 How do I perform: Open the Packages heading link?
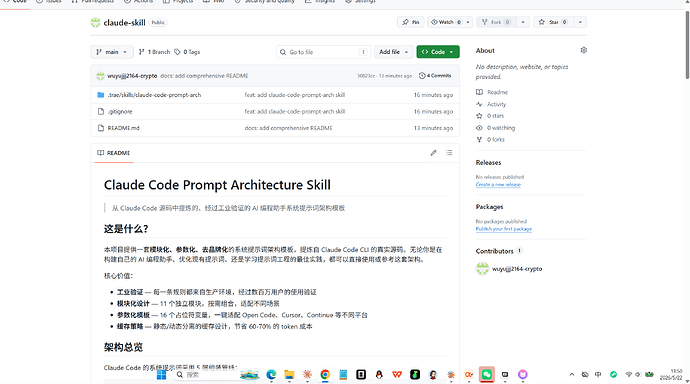[x=489, y=207]
